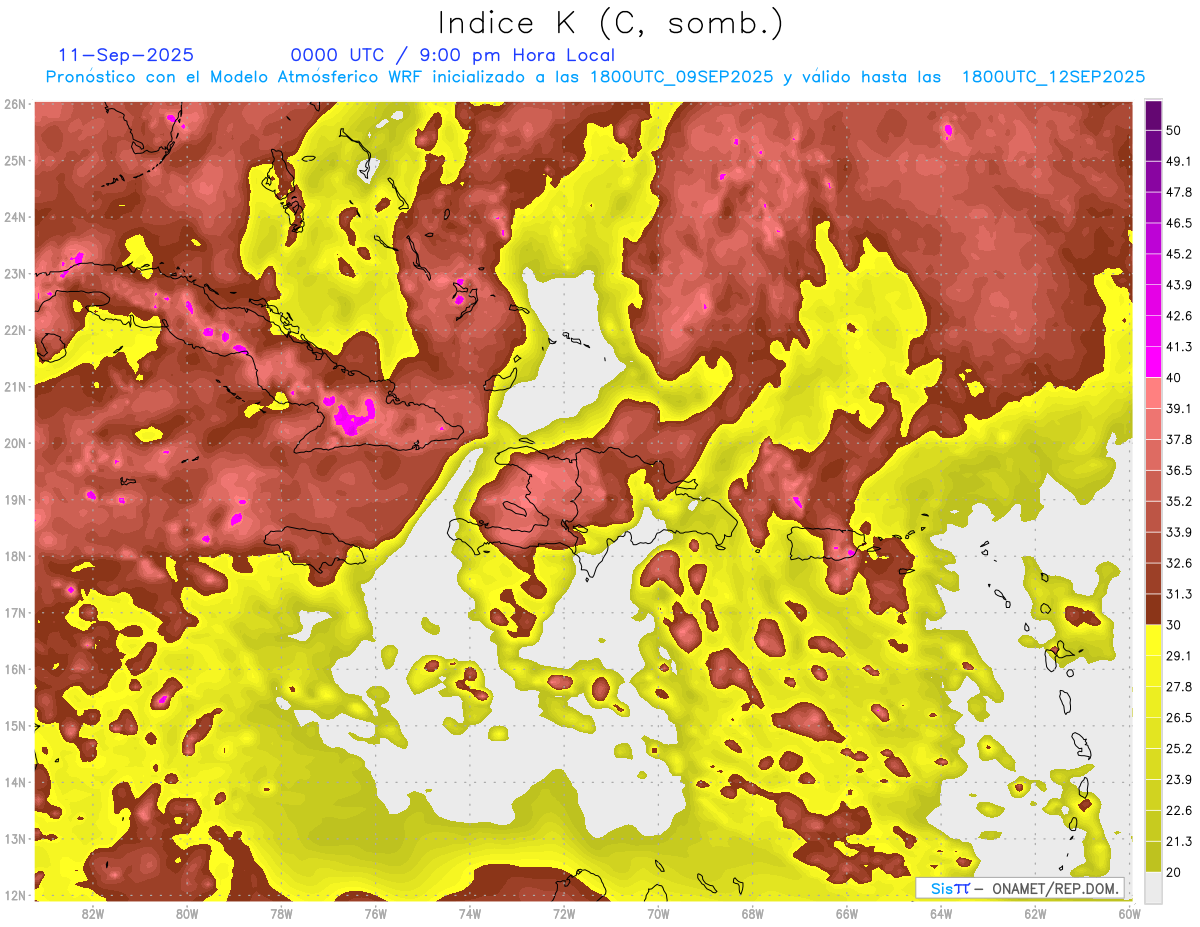Click the longitude label "74W"
The width and height of the screenshot is (1200, 927).
(x=470, y=913)
